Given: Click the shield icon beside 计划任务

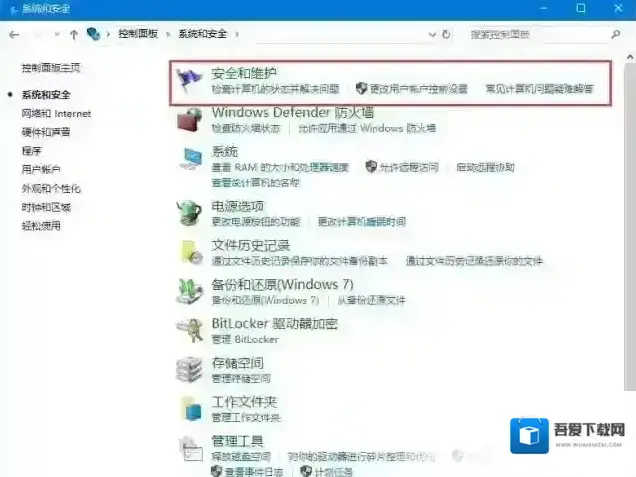Looking at the screenshot, I should point(306,471).
